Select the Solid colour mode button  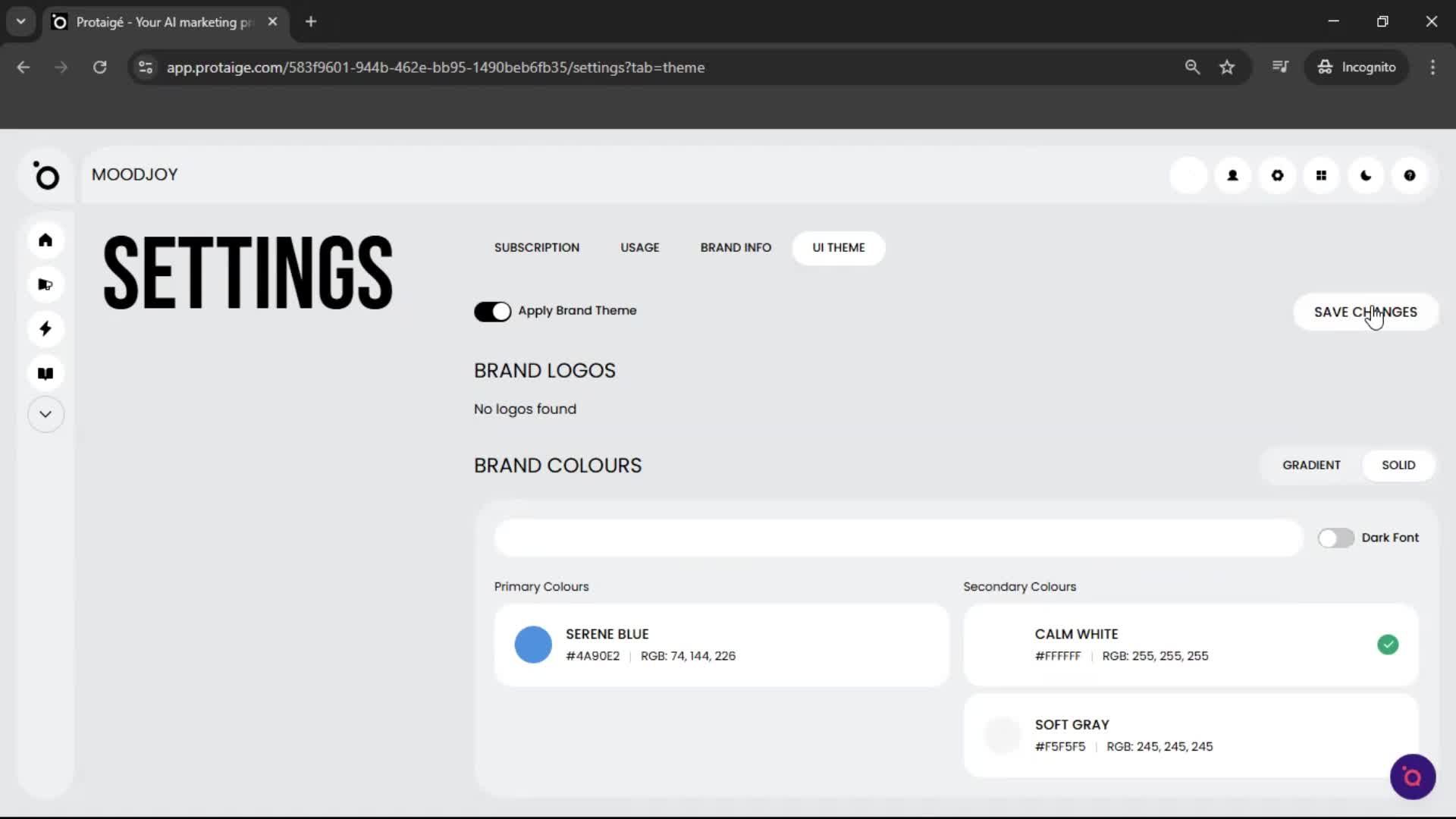click(1398, 465)
